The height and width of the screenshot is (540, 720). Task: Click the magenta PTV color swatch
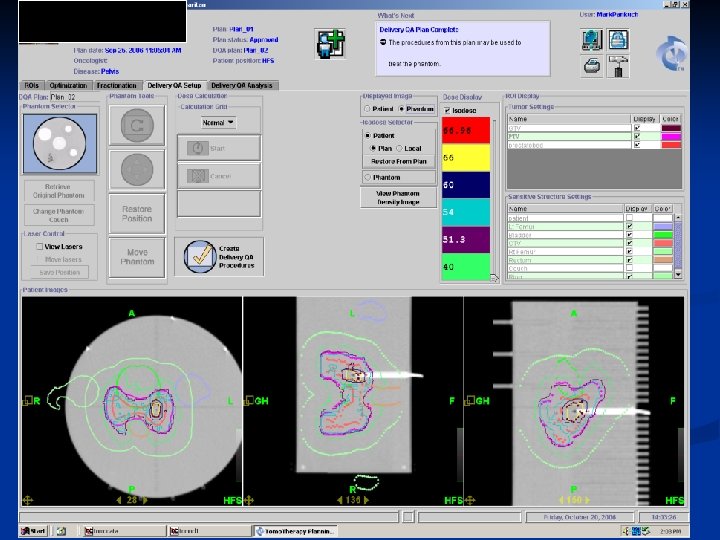[x=671, y=136]
